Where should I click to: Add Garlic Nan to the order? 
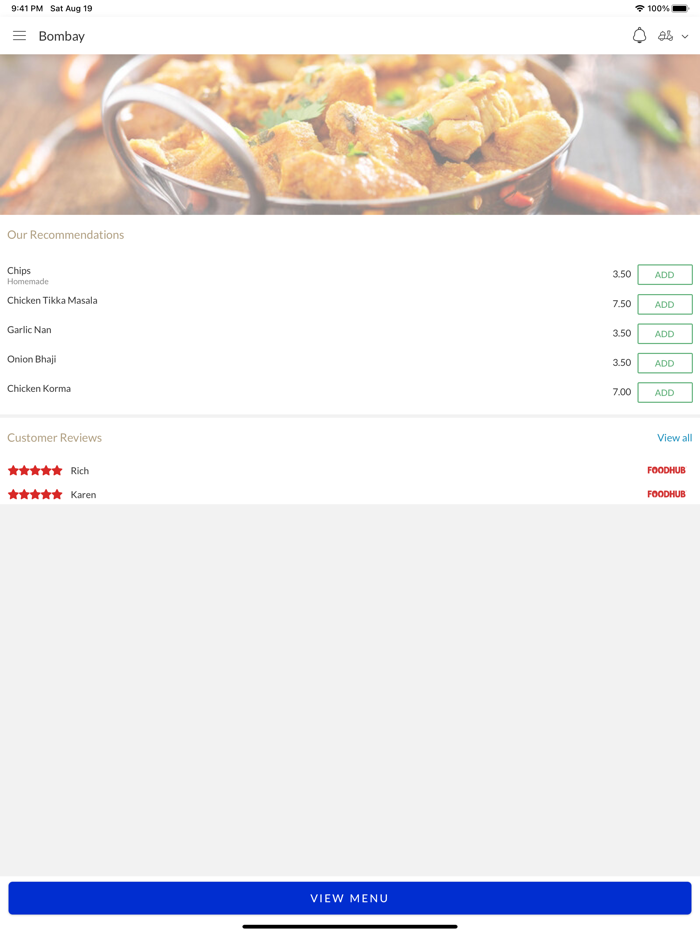665,334
